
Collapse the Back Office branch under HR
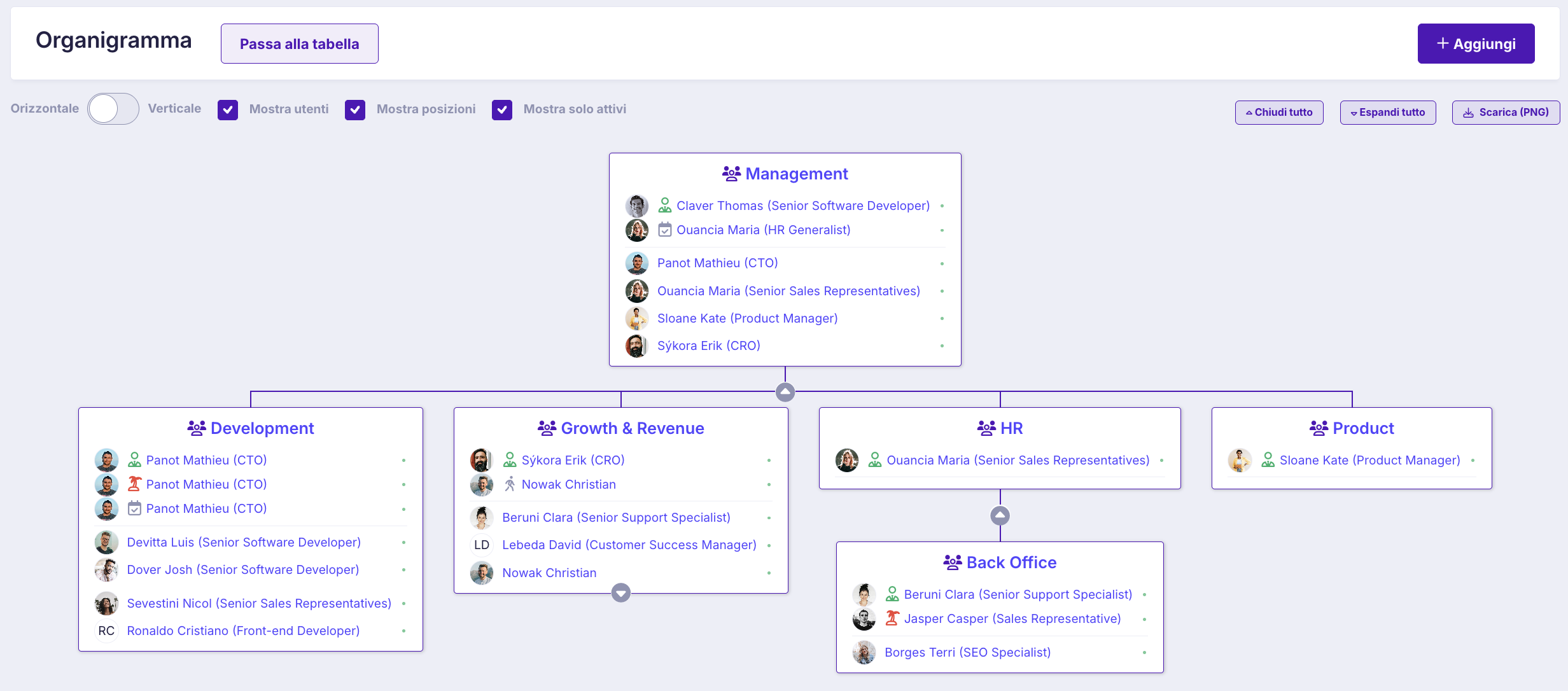pyautogui.click(x=1000, y=515)
